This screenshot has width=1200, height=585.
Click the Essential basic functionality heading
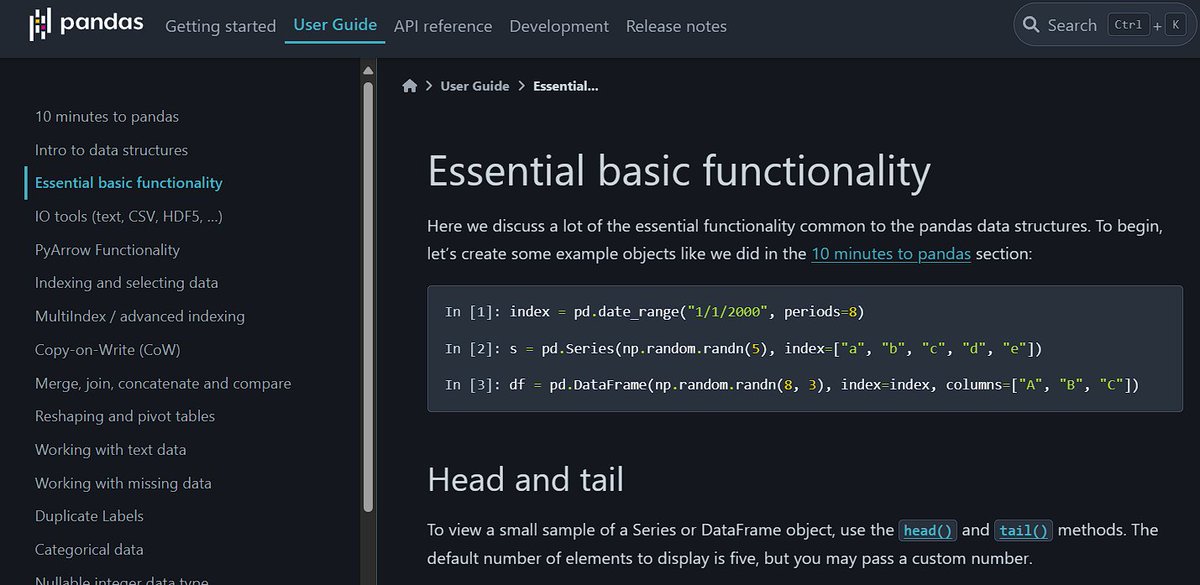pyautogui.click(x=679, y=170)
